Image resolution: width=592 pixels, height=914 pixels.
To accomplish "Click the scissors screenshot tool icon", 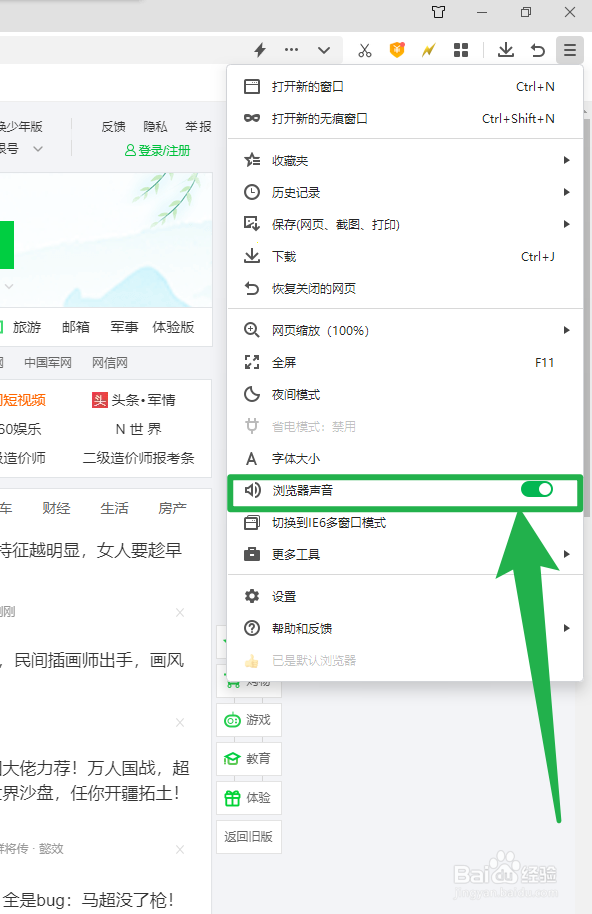I will (x=365, y=50).
